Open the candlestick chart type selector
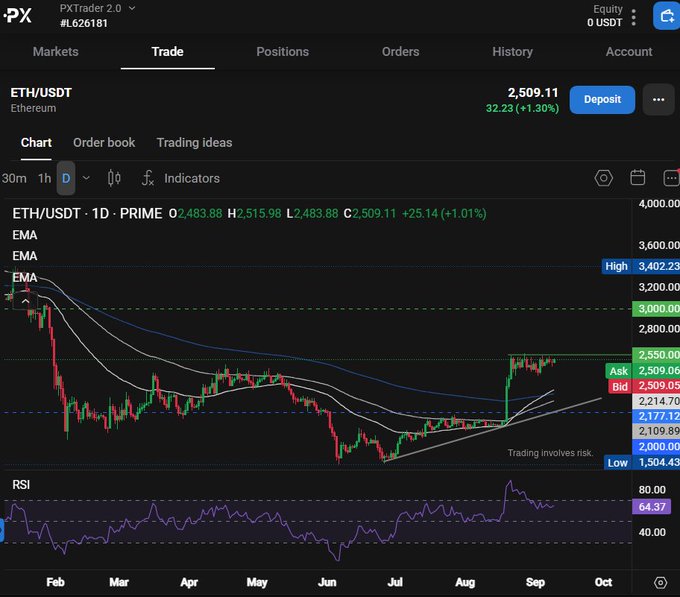 [x=114, y=178]
